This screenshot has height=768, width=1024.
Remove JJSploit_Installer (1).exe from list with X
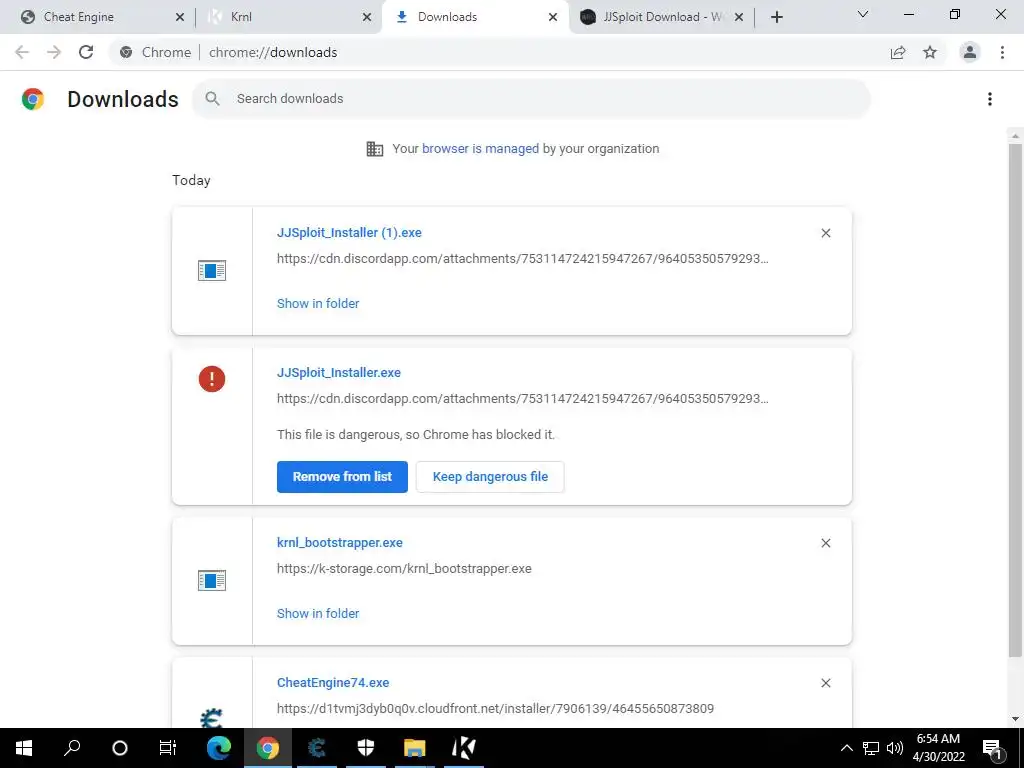tap(825, 233)
